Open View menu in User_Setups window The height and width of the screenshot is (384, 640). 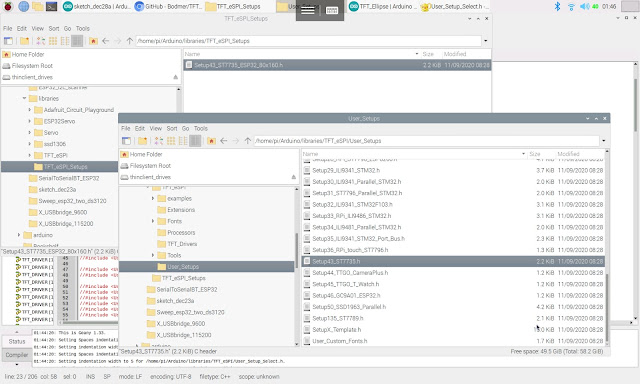point(156,128)
